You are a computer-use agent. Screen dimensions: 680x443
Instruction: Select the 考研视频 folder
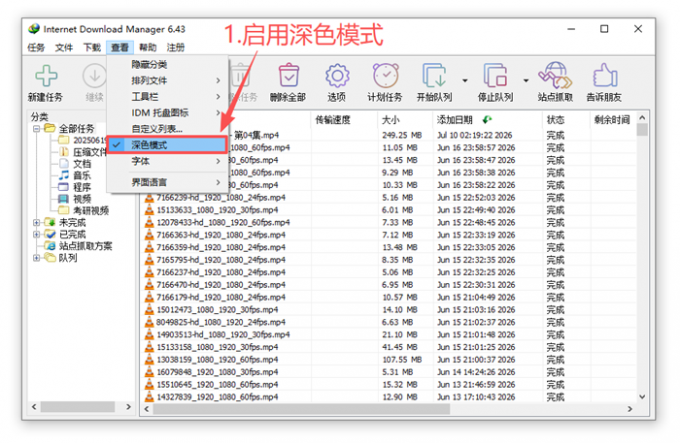tap(91, 210)
